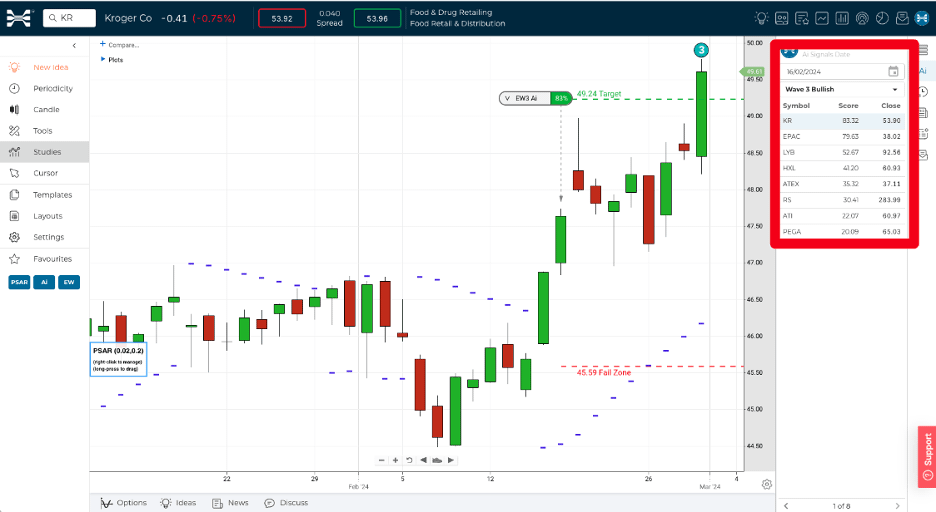This screenshot has width=936, height=512.
Task: Toggle the PSAR study button
Action: point(19,282)
